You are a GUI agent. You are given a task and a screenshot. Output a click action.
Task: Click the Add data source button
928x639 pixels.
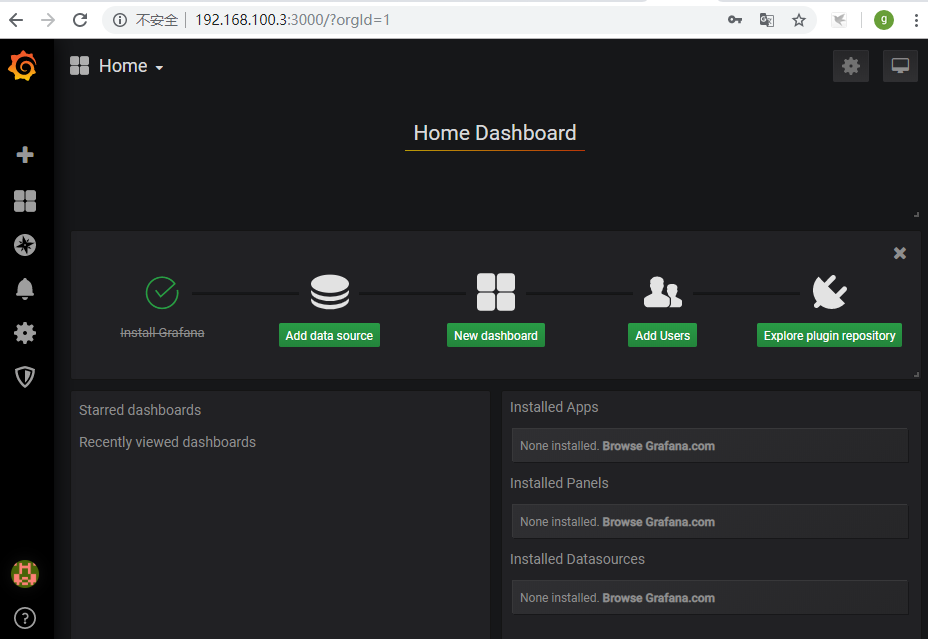tap(329, 335)
